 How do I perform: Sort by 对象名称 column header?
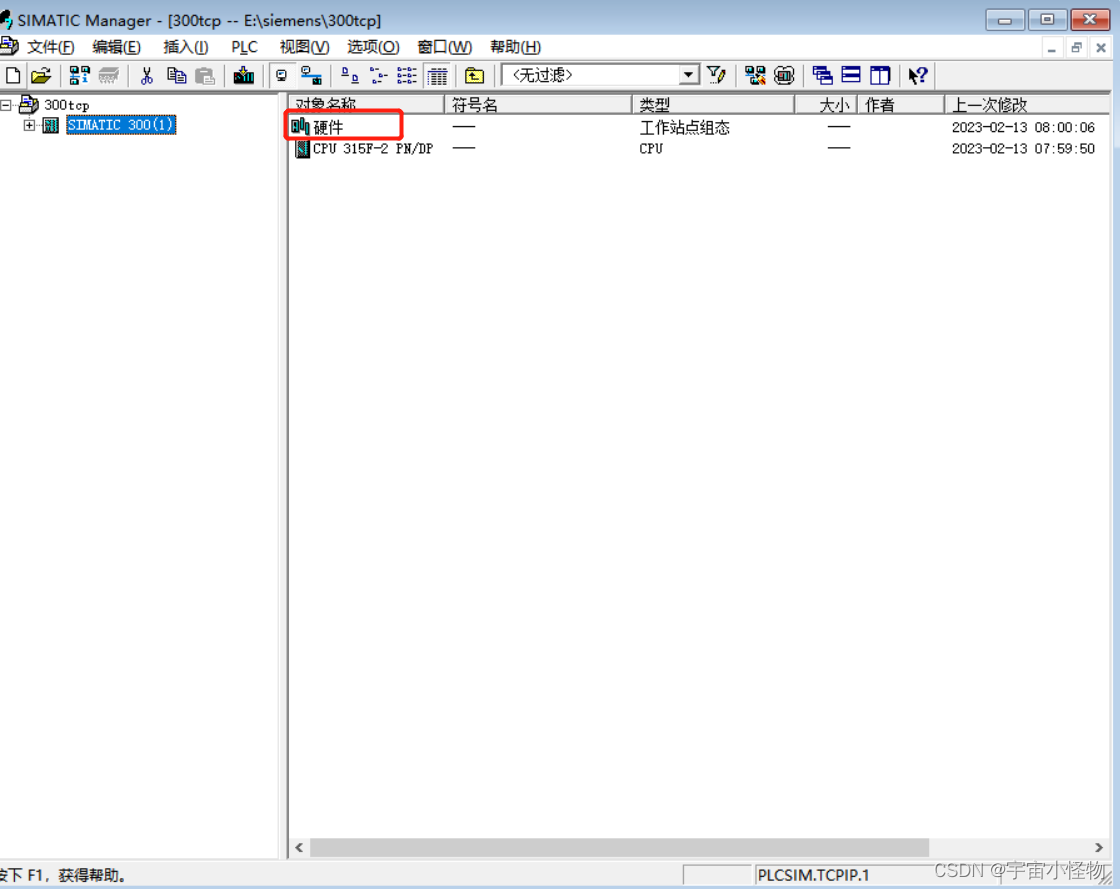(x=366, y=104)
